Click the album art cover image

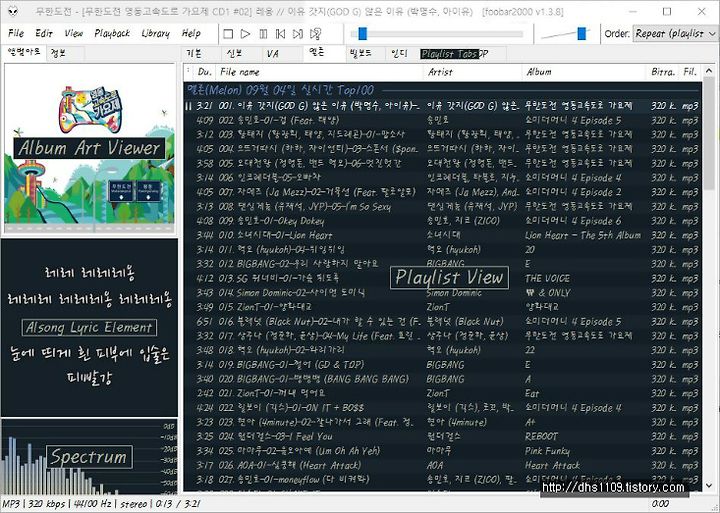point(90,148)
